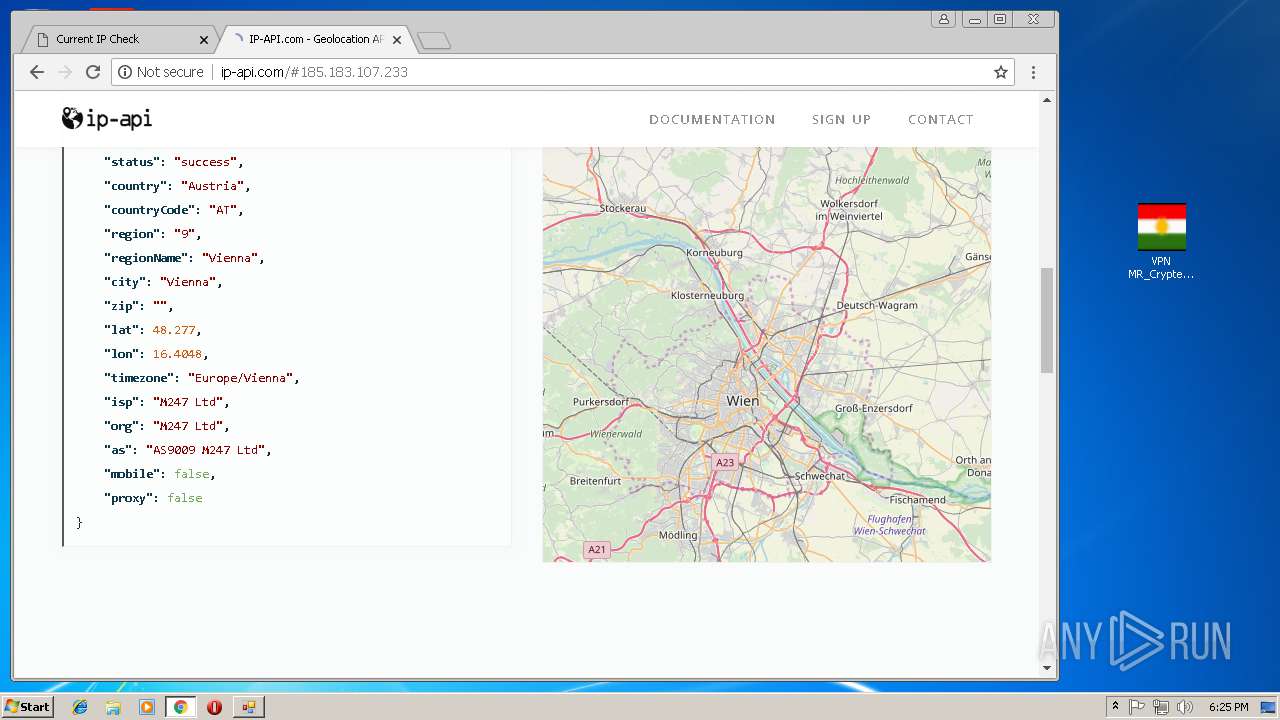This screenshot has height=720, width=1280.
Task: Open Windows Media Player taskbar icon
Action: click(147, 707)
